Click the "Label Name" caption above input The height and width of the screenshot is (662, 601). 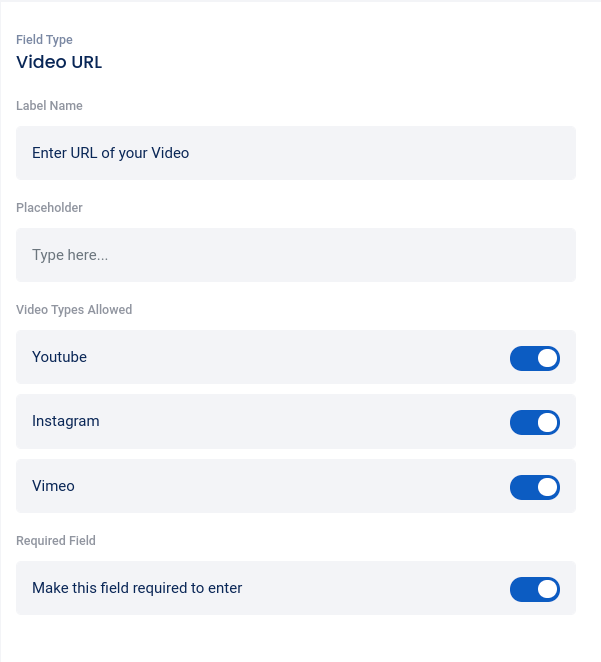click(49, 105)
